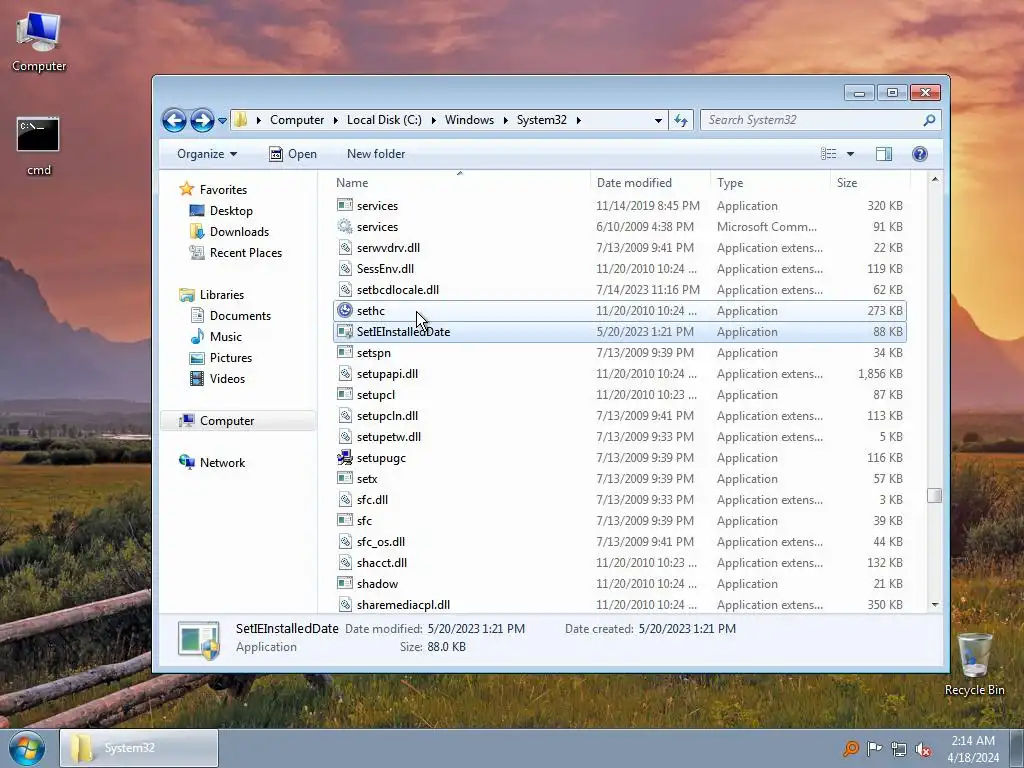This screenshot has width=1024, height=768.
Task: Open the view options dropdown arrow
Action: coord(850,154)
